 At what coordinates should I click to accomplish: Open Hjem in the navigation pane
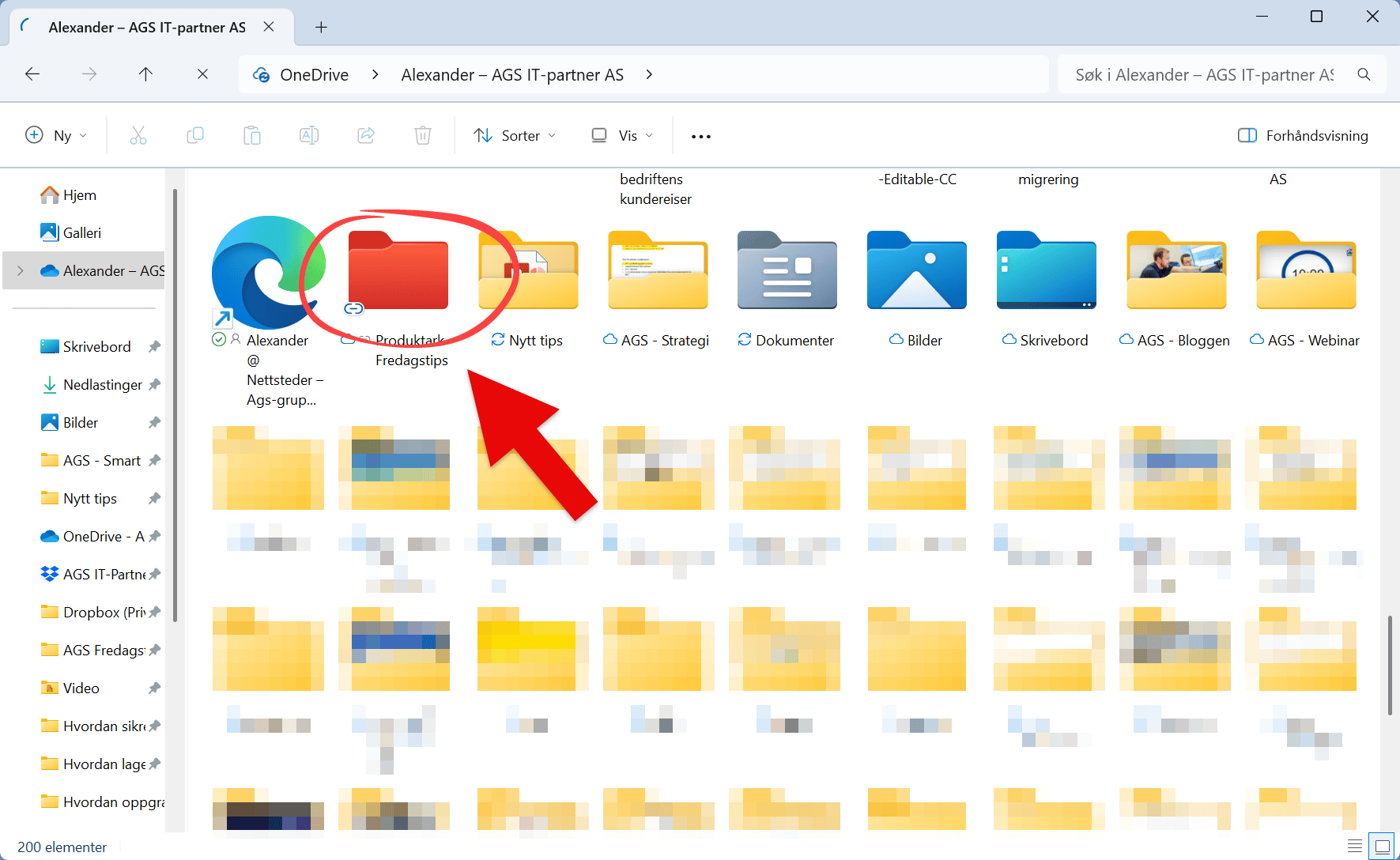point(79,195)
